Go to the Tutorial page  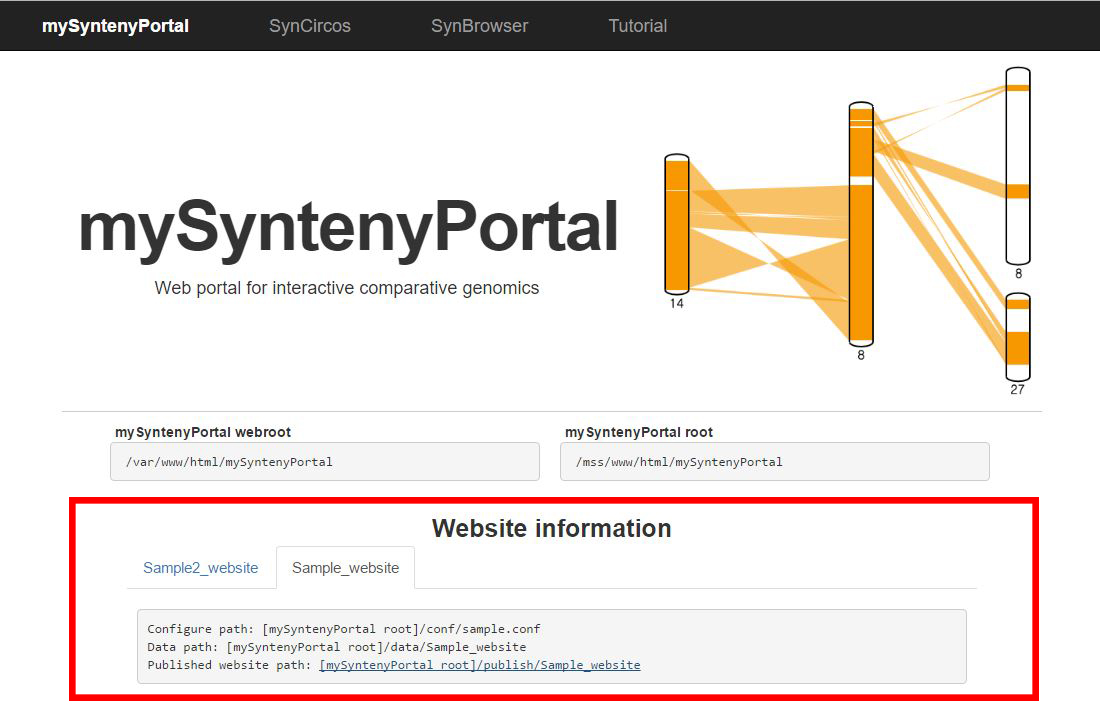[x=637, y=26]
